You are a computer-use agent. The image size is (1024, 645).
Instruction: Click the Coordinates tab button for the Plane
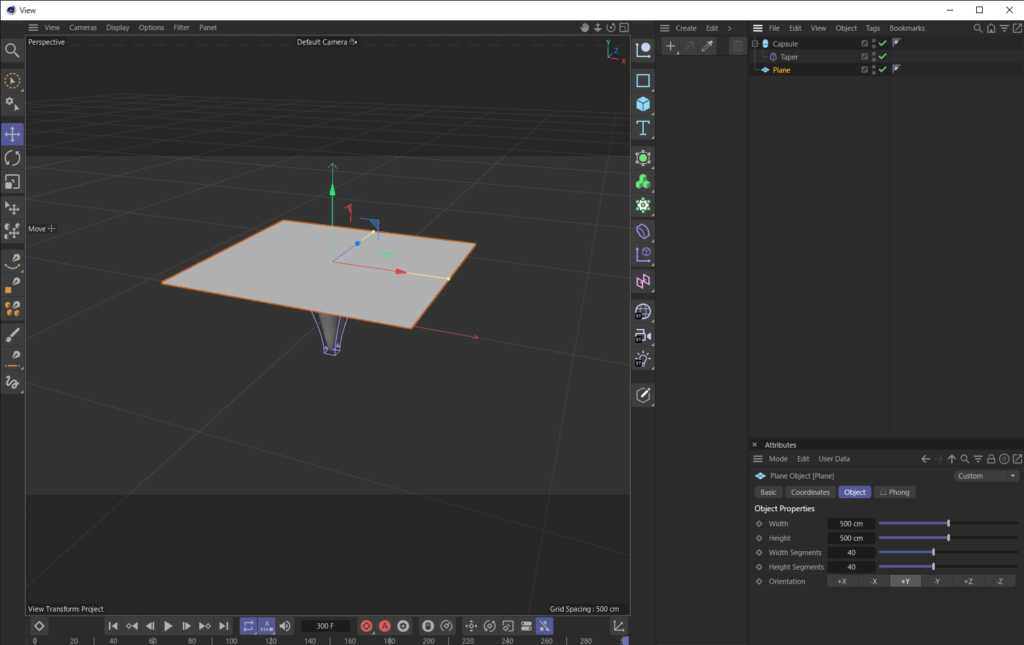(810, 491)
